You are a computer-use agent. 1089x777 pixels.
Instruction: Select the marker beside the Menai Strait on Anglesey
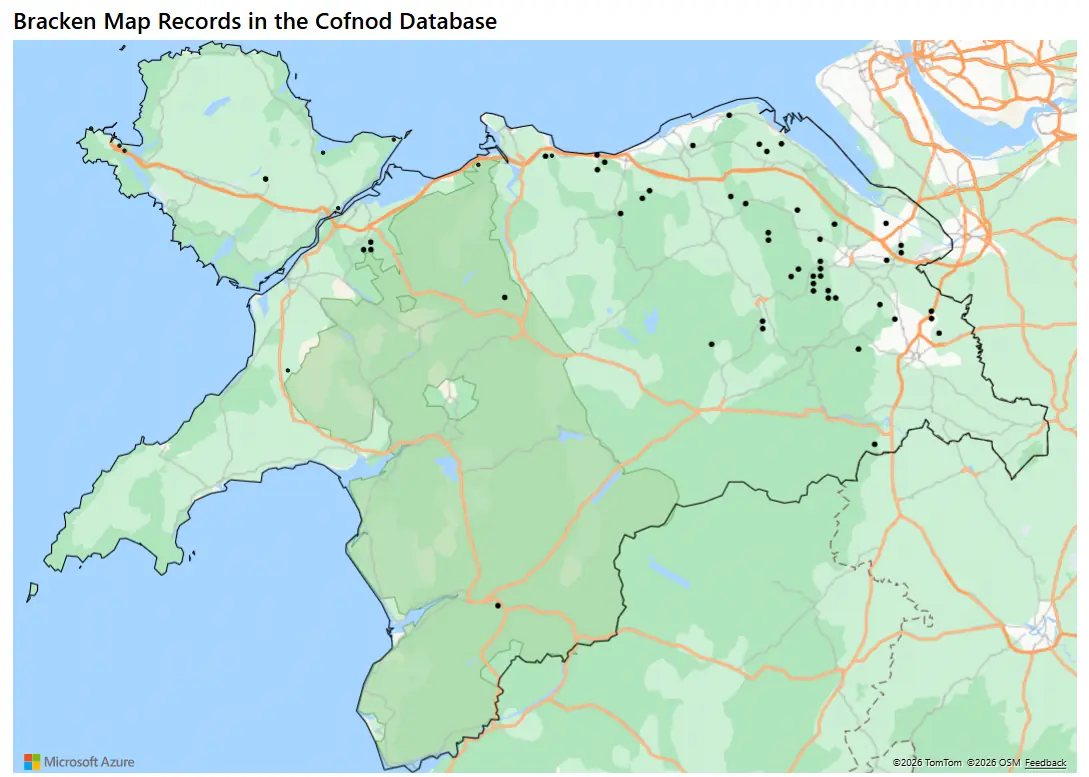pos(338,208)
